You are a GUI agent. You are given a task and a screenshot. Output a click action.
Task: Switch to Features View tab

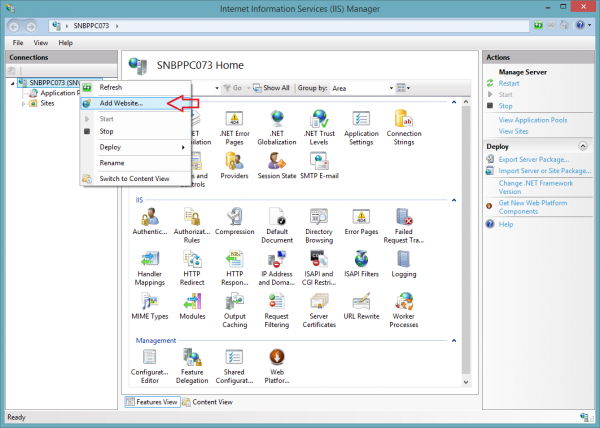[x=152, y=402]
